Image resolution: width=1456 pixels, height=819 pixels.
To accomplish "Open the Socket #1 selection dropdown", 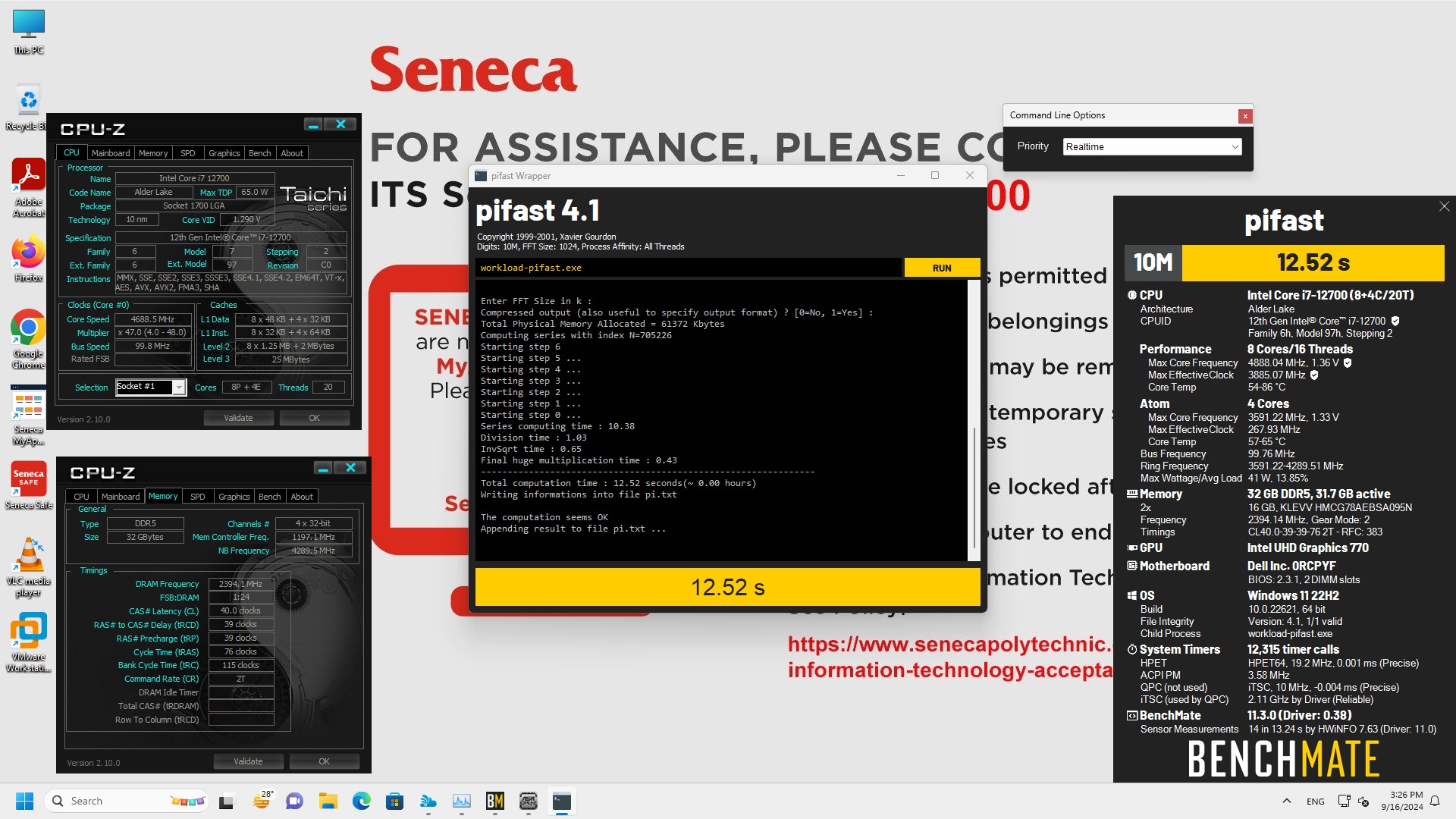I will [151, 387].
